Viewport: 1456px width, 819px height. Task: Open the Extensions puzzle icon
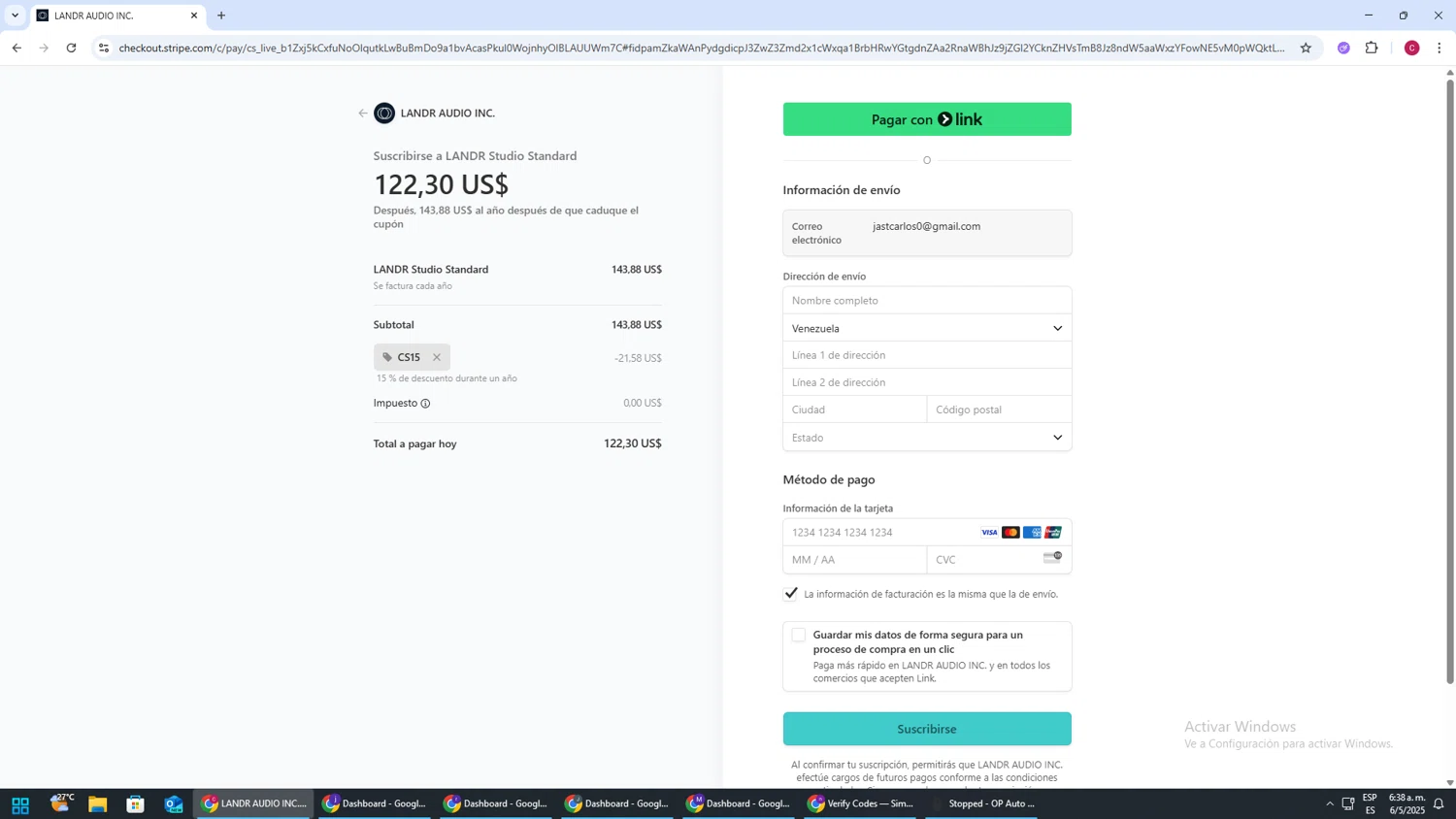(1372, 48)
